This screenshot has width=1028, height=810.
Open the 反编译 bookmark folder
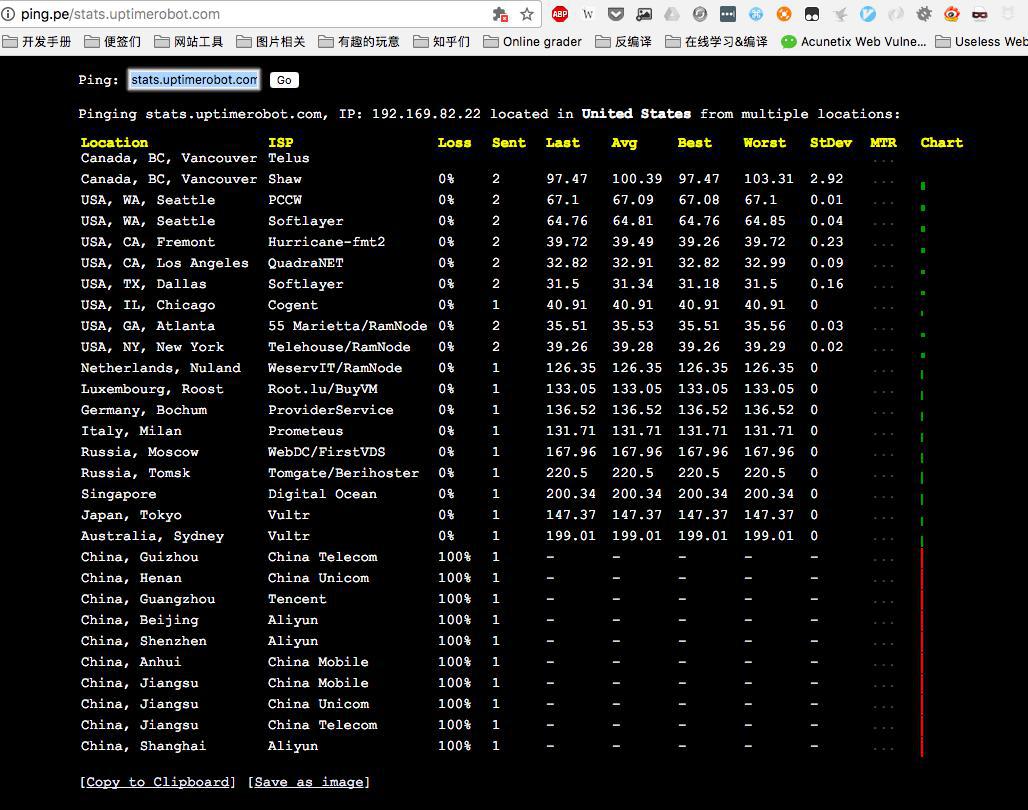click(623, 42)
